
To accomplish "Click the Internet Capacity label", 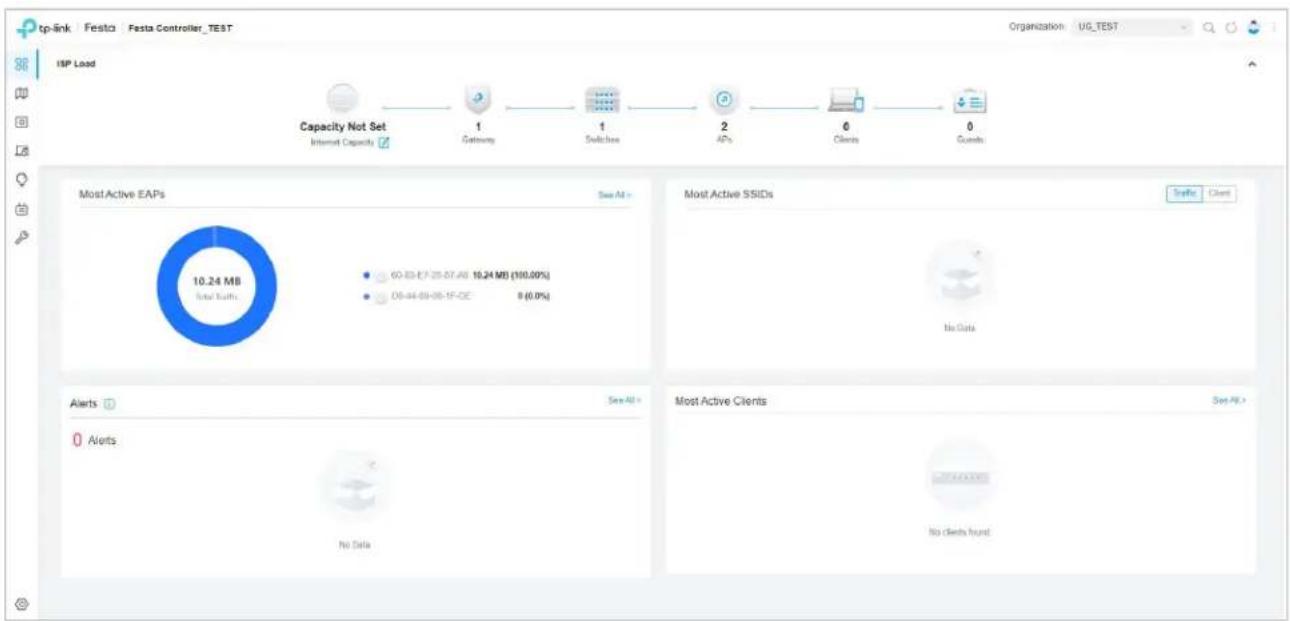I will (342, 143).
